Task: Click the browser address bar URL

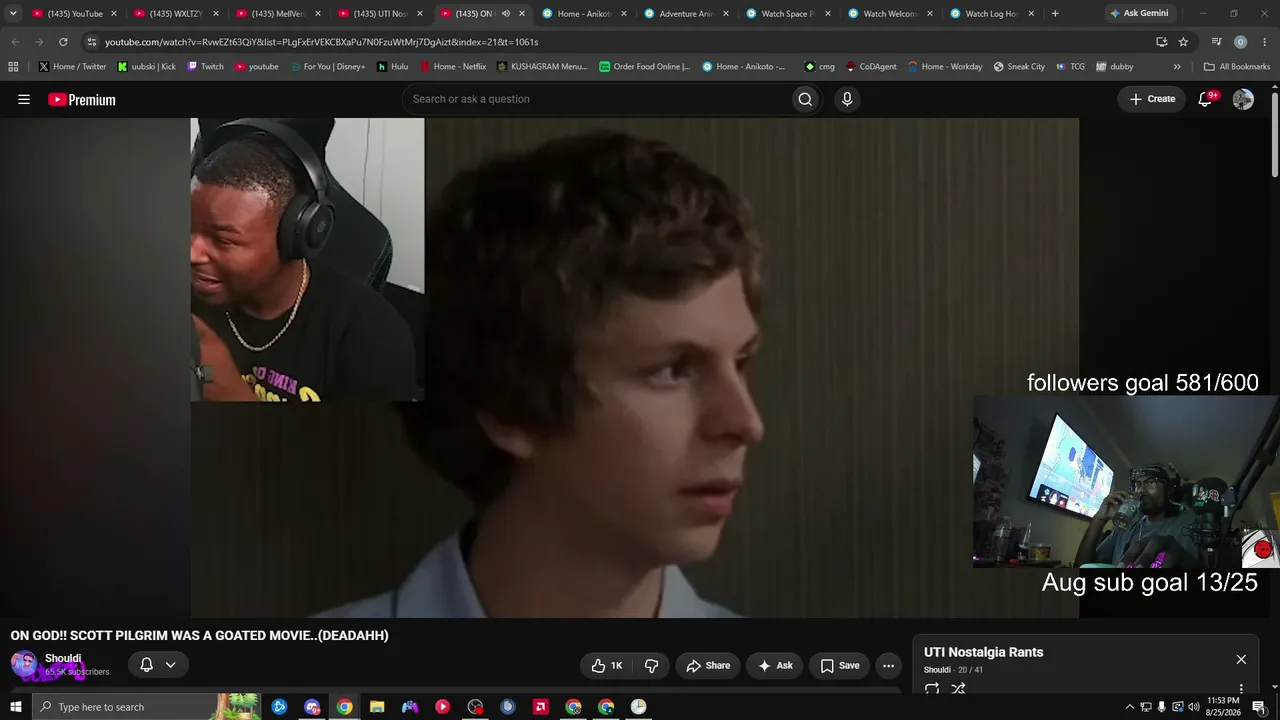Action: pos(322,42)
